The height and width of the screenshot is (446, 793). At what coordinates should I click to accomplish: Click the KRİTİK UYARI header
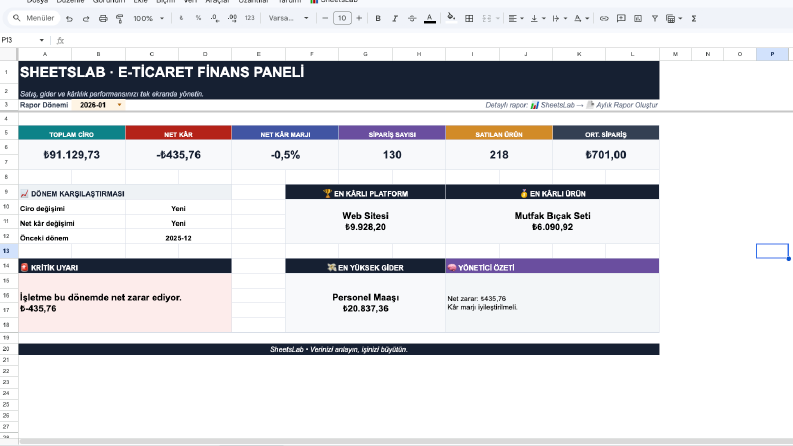[125, 267]
